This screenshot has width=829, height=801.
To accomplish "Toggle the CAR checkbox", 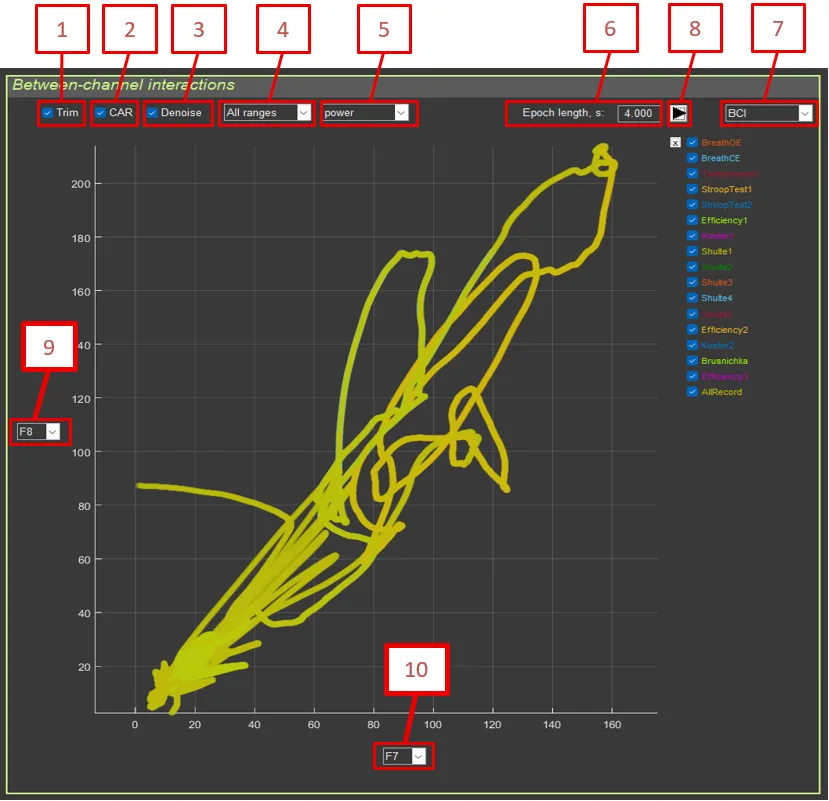I will tap(100, 113).
